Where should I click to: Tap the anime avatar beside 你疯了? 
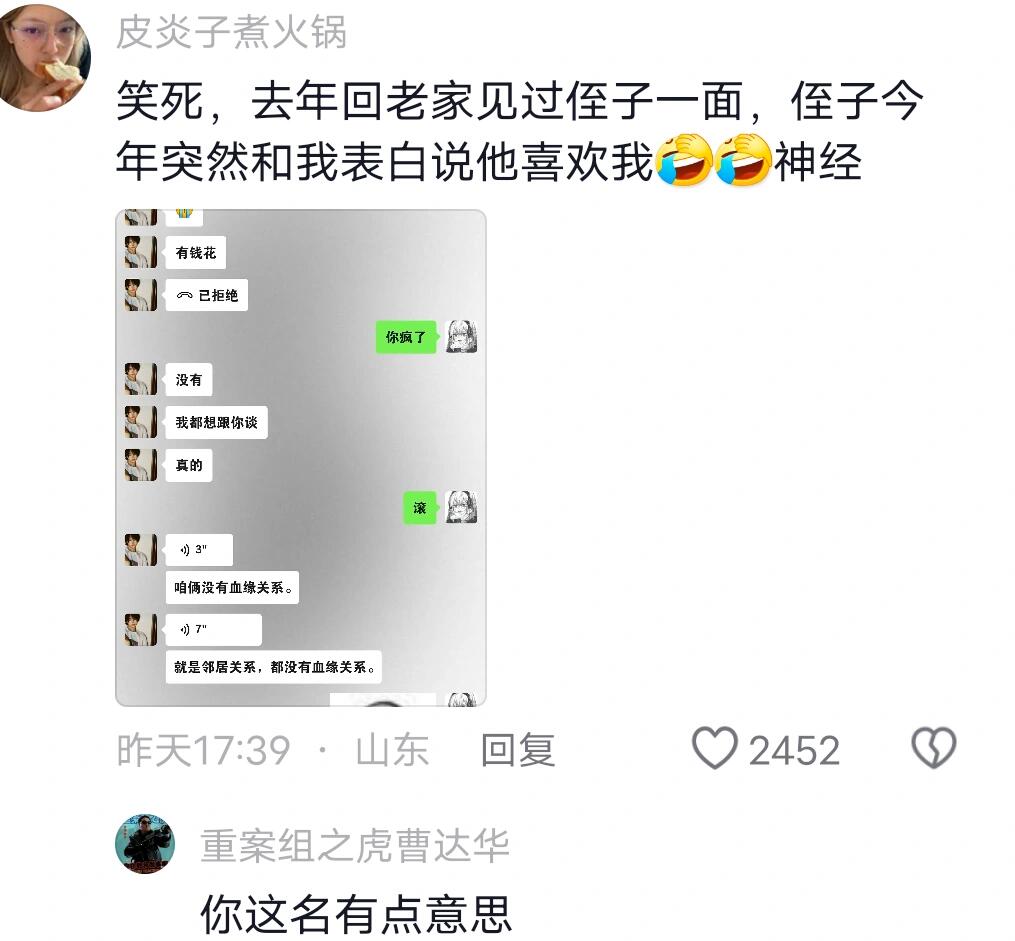[462, 337]
